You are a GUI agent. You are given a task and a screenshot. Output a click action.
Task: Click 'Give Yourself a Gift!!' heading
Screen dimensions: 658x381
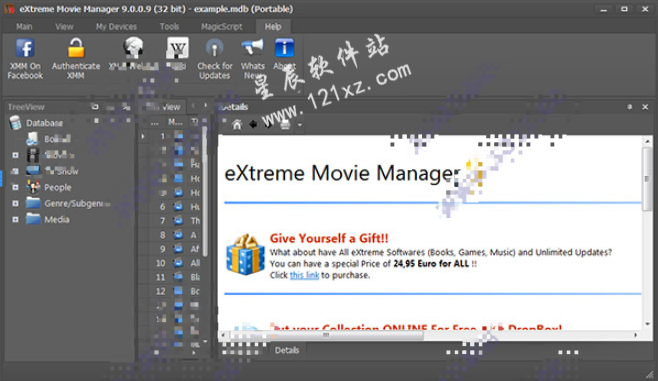click(x=329, y=238)
